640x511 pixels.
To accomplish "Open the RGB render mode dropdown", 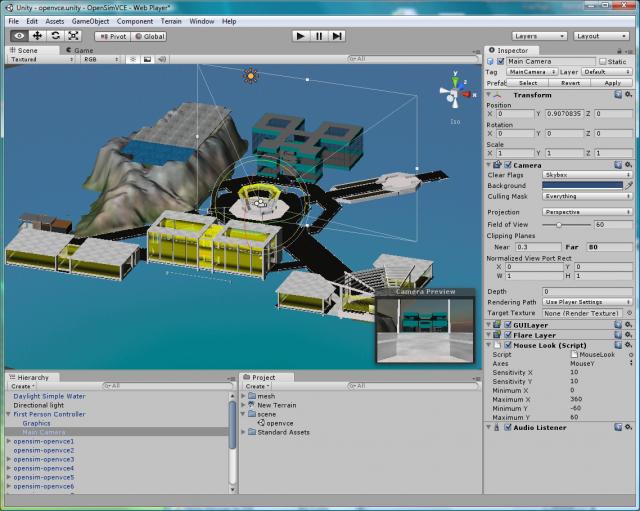I will (101, 60).
